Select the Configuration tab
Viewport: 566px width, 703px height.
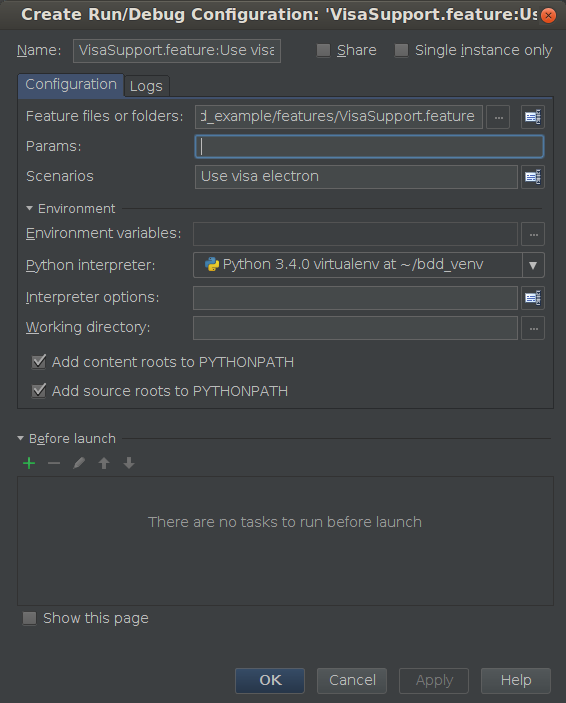71,85
